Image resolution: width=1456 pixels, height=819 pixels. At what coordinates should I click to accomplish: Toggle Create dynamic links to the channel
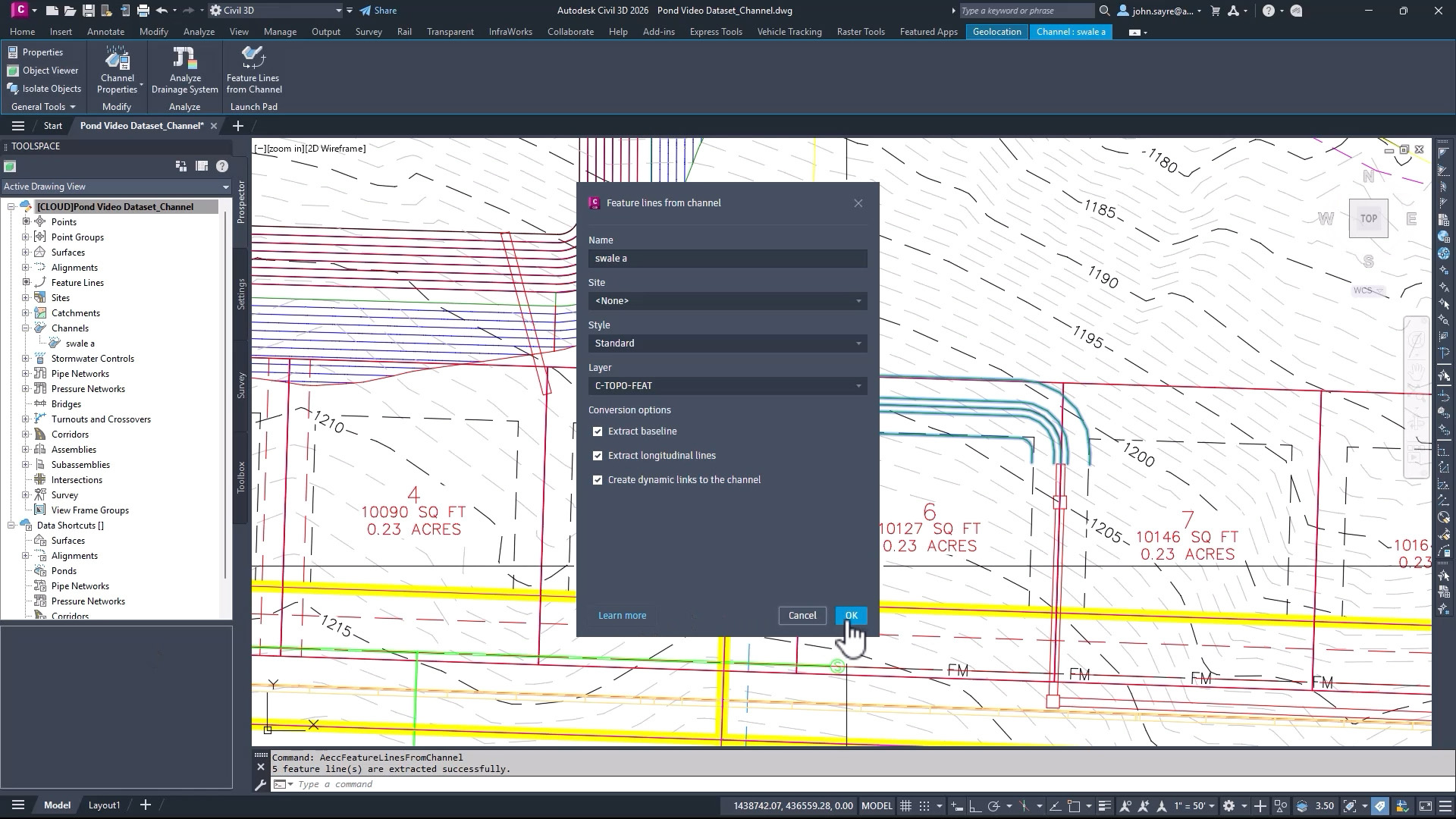click(598, 480)
